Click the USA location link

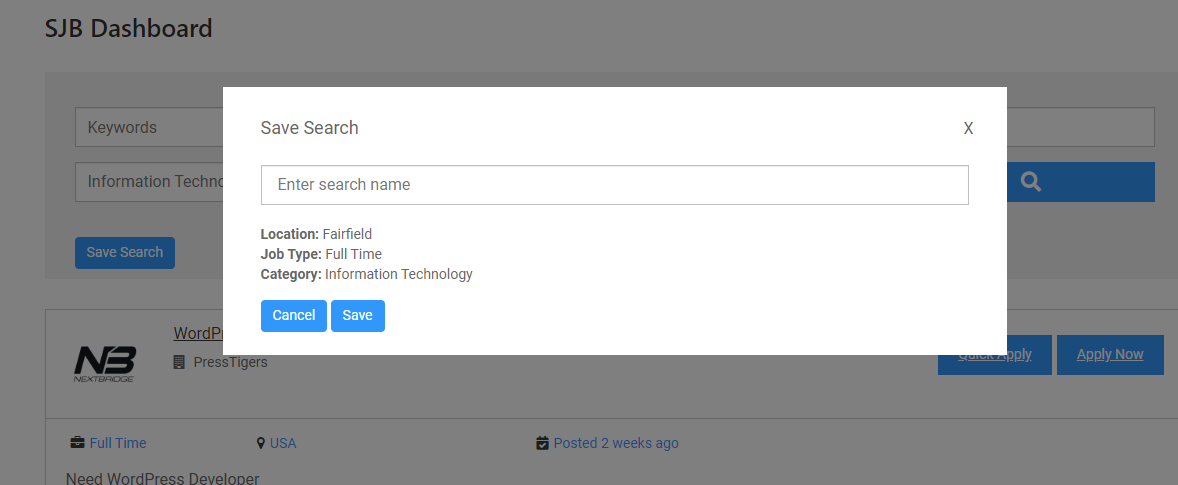(283, 443)
